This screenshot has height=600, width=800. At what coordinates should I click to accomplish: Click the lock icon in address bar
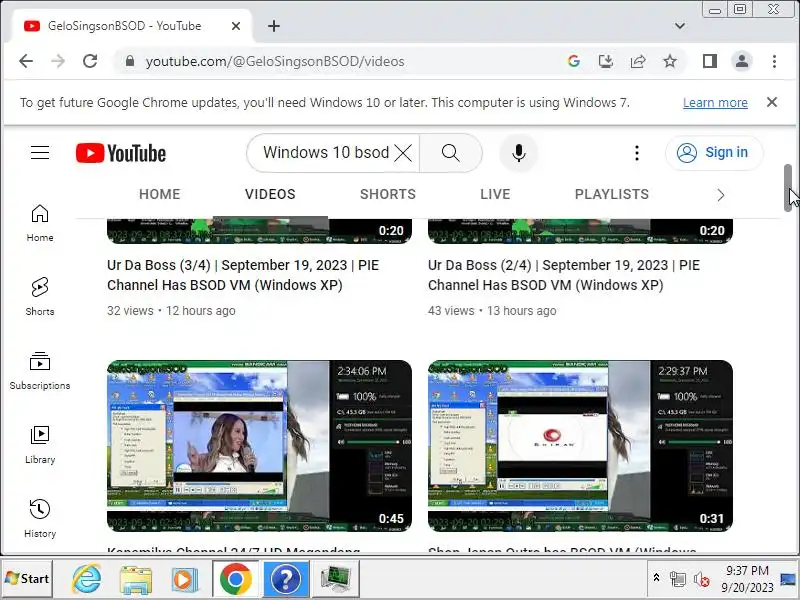click(130, 61)
